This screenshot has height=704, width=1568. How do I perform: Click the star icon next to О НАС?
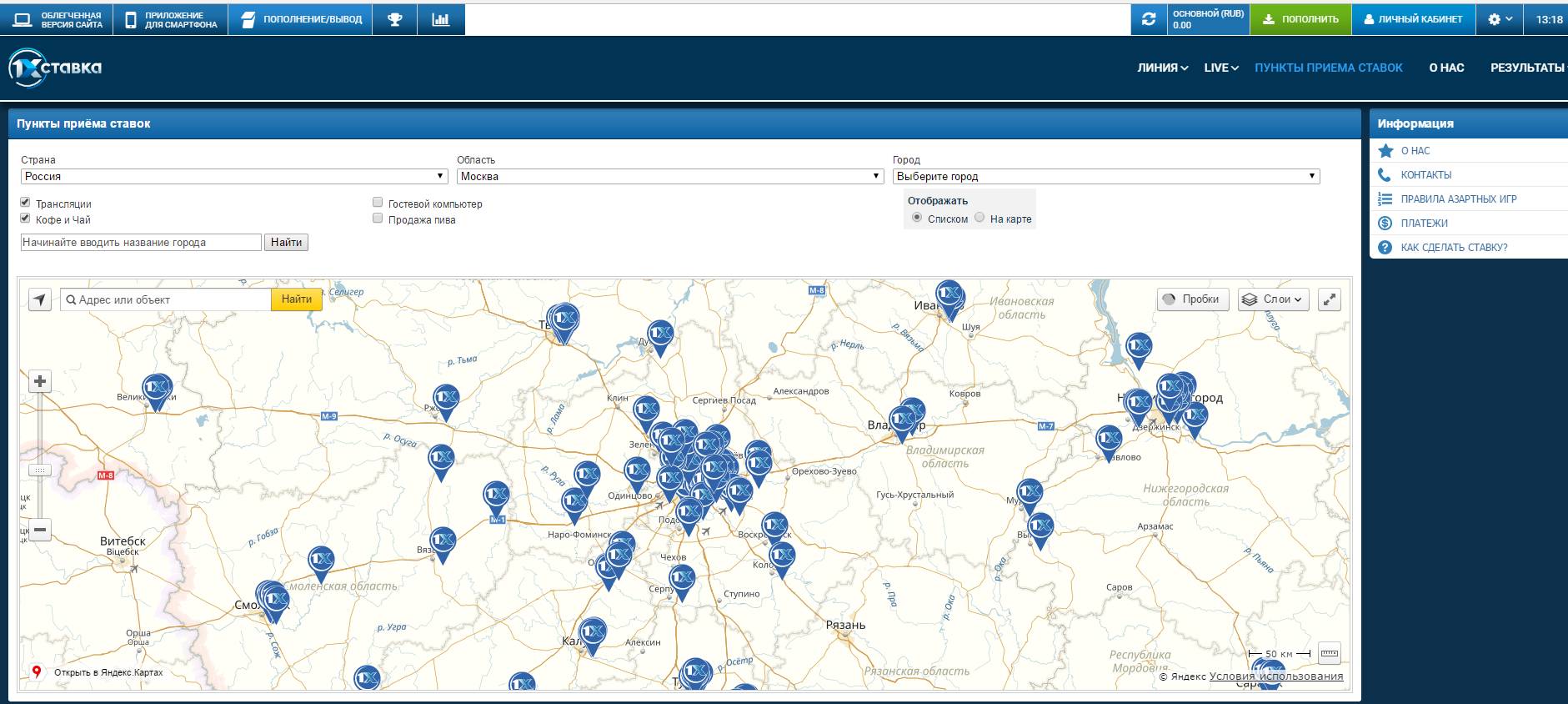1385,151
